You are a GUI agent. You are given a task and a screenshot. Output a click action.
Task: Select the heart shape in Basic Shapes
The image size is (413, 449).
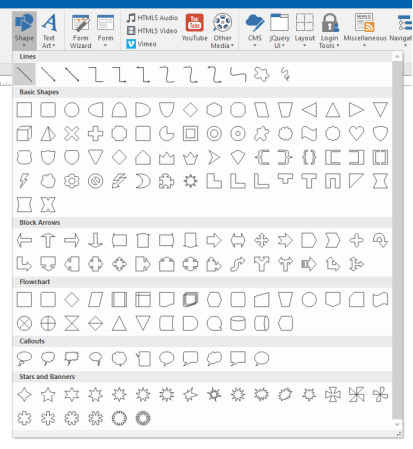[x=356, y=134]
